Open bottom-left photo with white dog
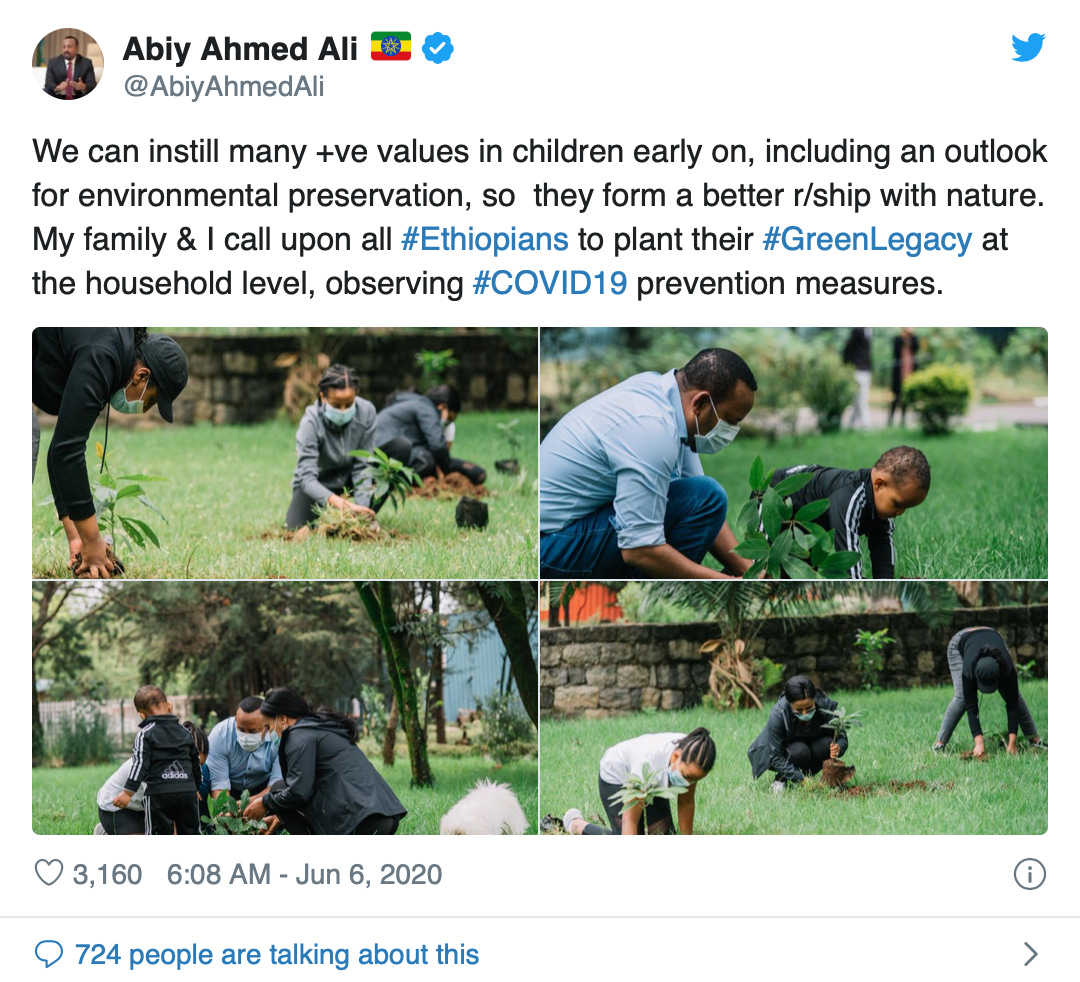The height and width of the screenshot is (982, 1080). coord(285,709)
